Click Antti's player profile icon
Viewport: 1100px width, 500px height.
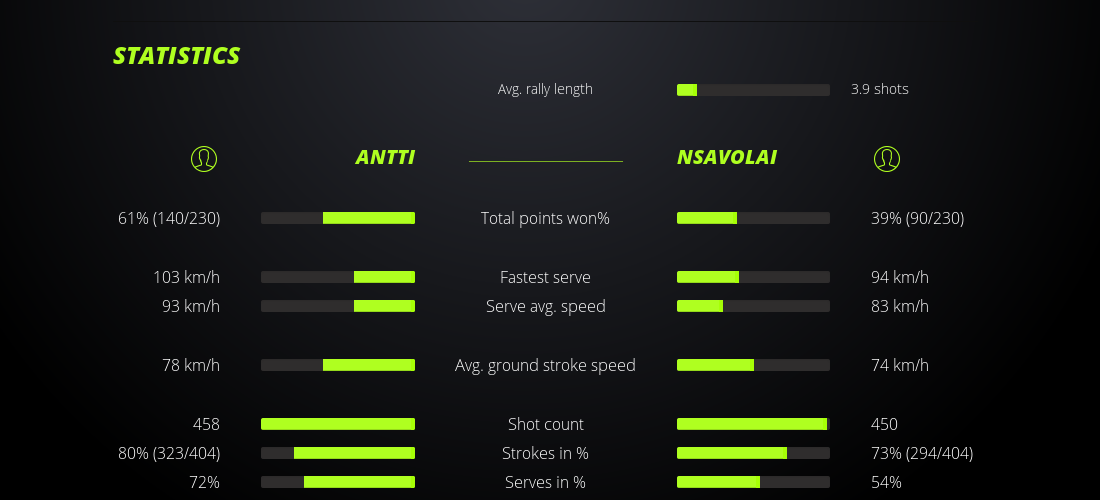tap(204, 158)
